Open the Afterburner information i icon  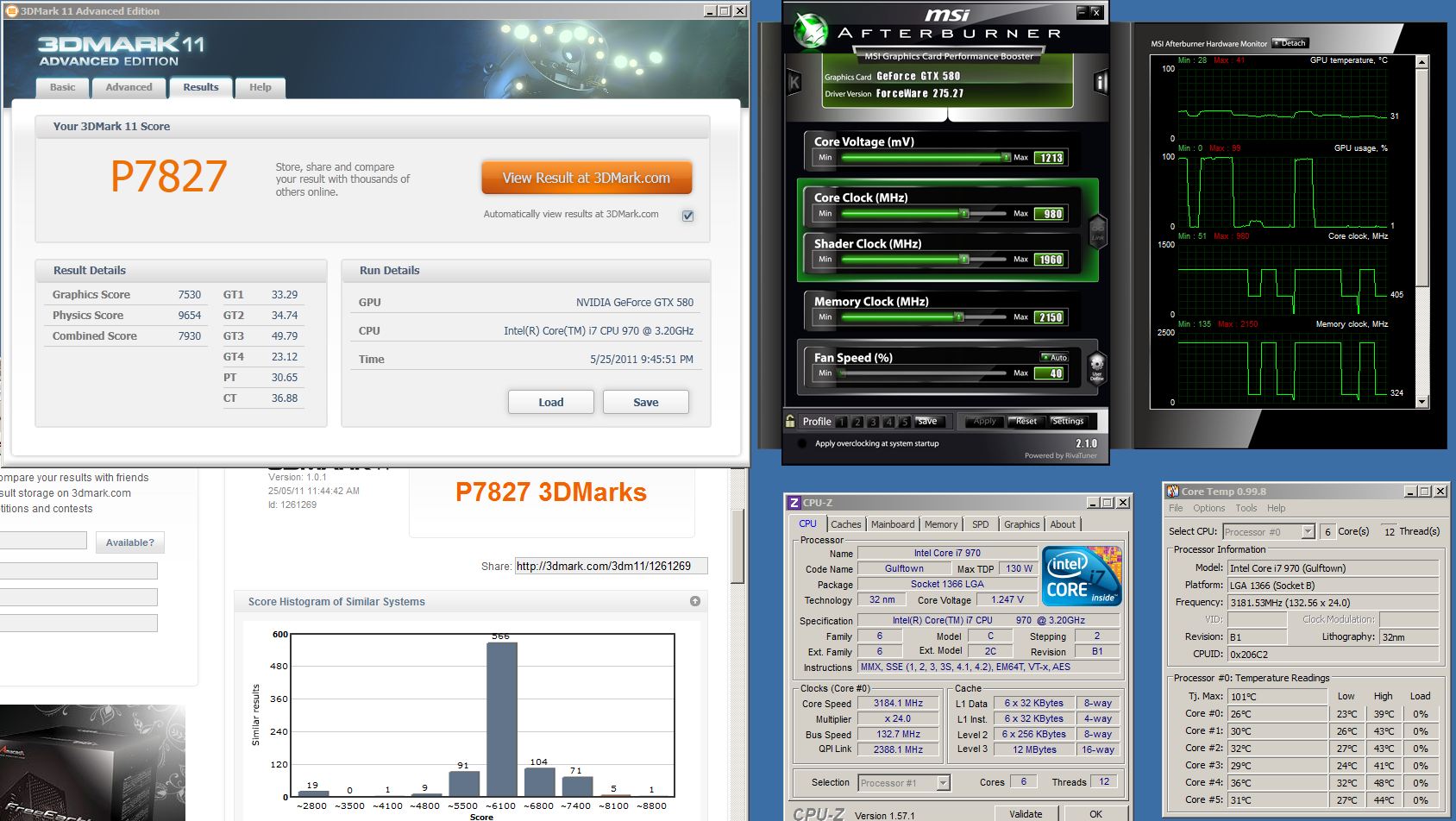pos(1101,82)
